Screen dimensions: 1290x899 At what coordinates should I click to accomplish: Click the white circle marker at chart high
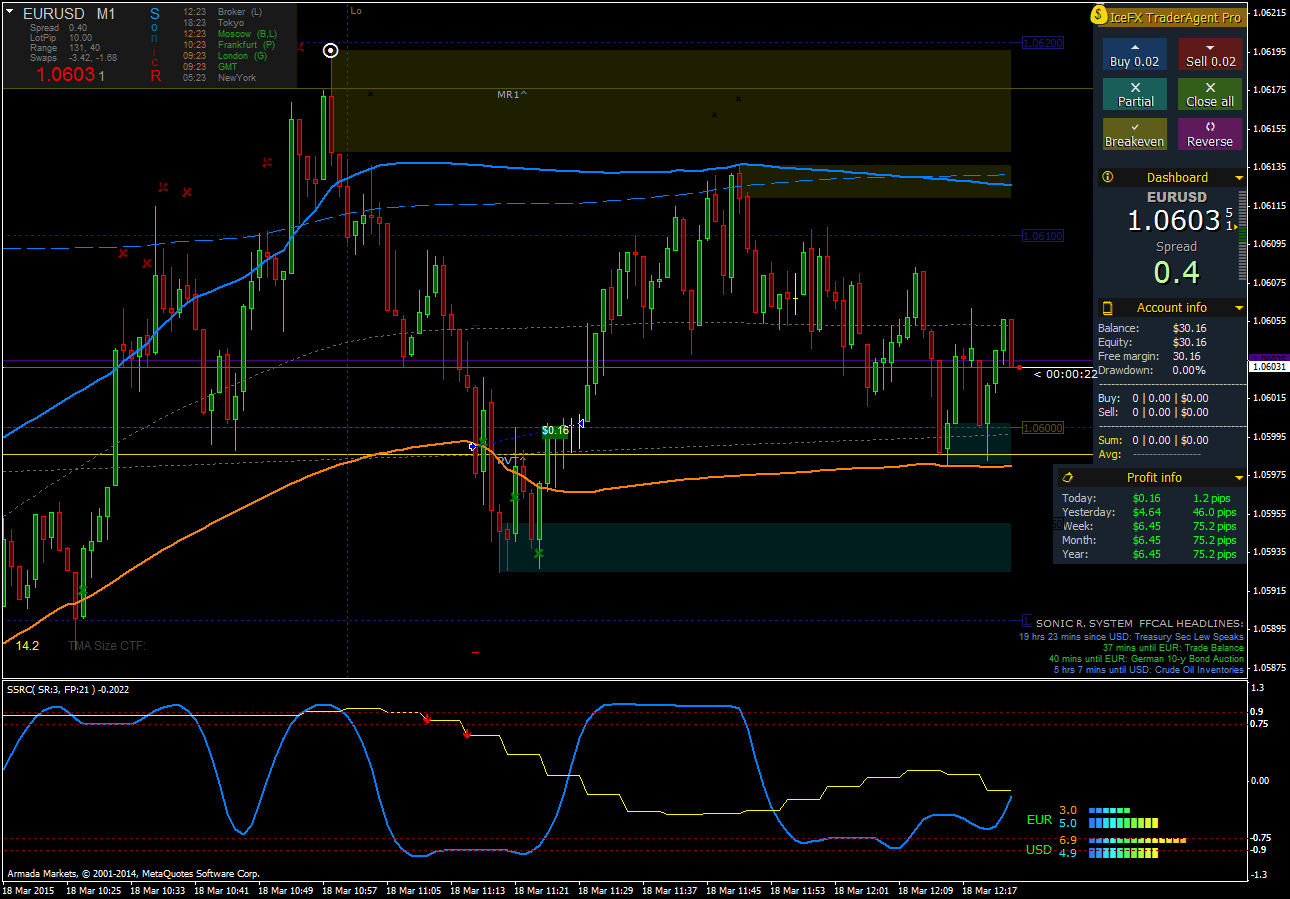pos(331,50)
